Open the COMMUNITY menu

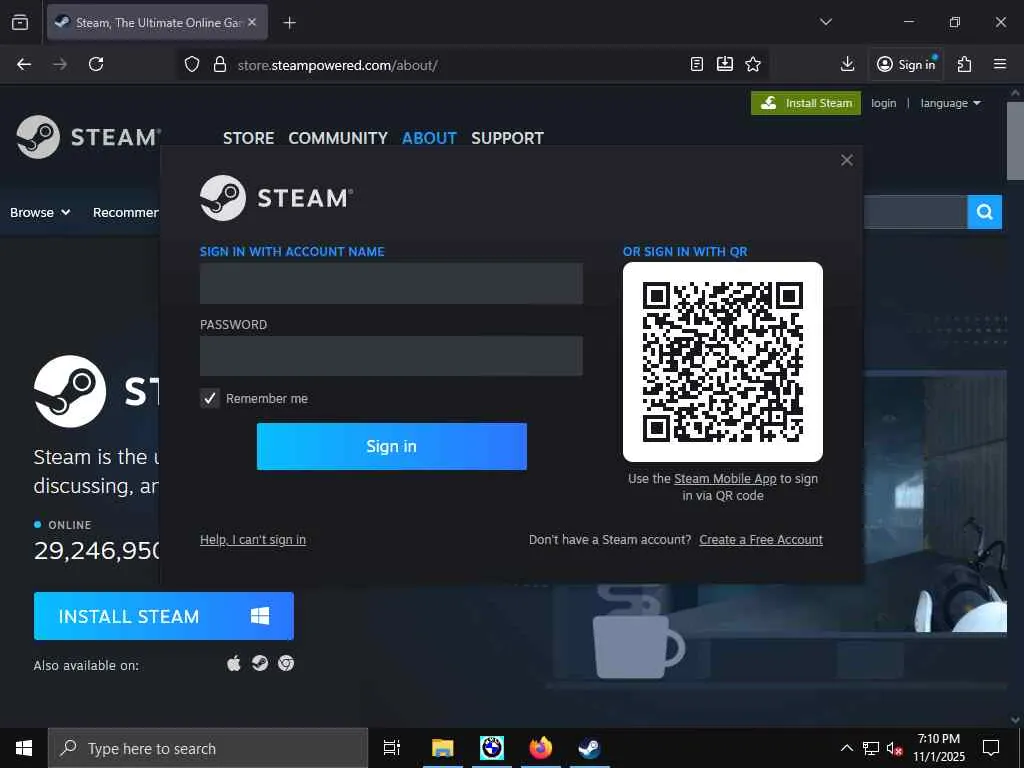tap(338, 138)
